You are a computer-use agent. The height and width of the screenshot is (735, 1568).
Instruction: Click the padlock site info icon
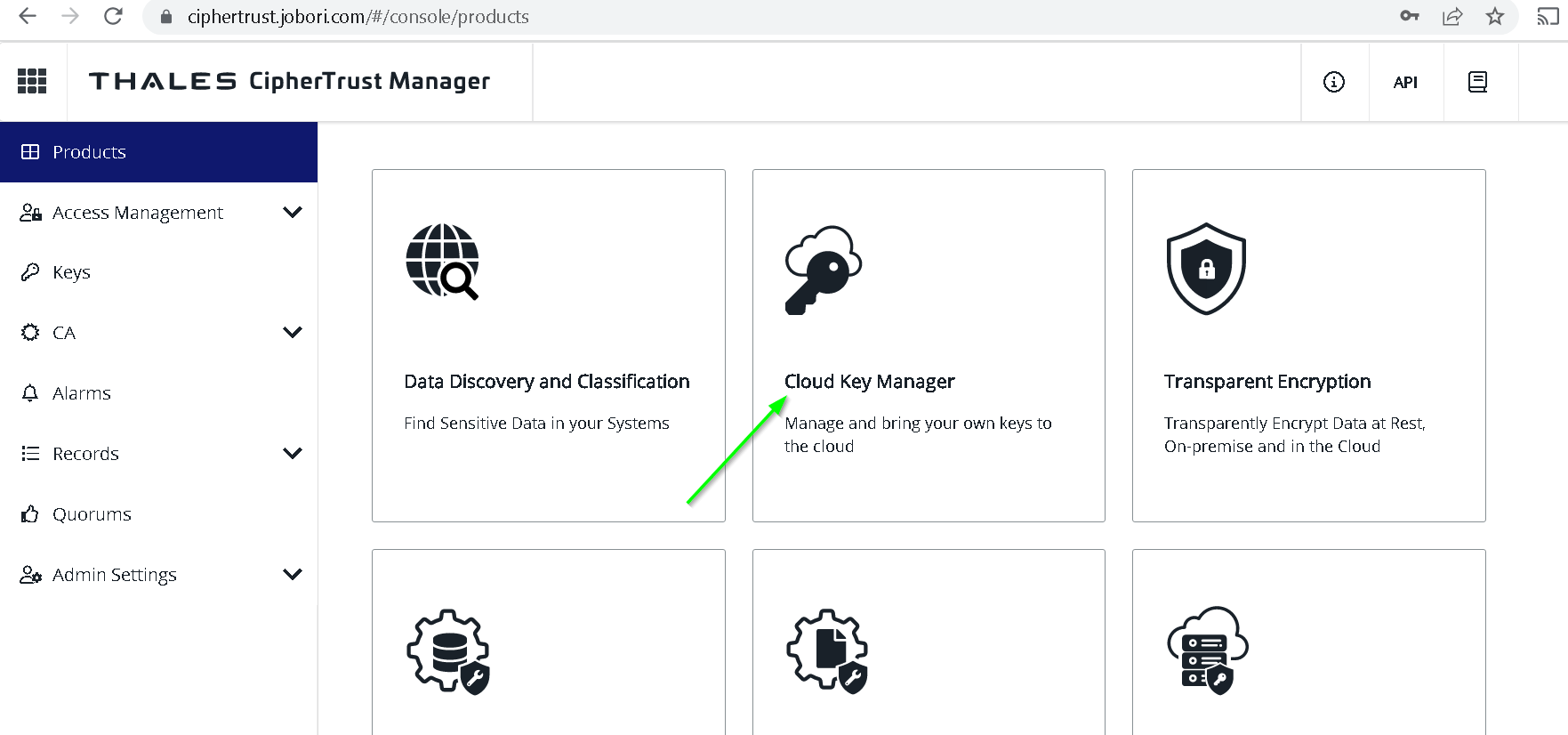[x=165, y=17]
